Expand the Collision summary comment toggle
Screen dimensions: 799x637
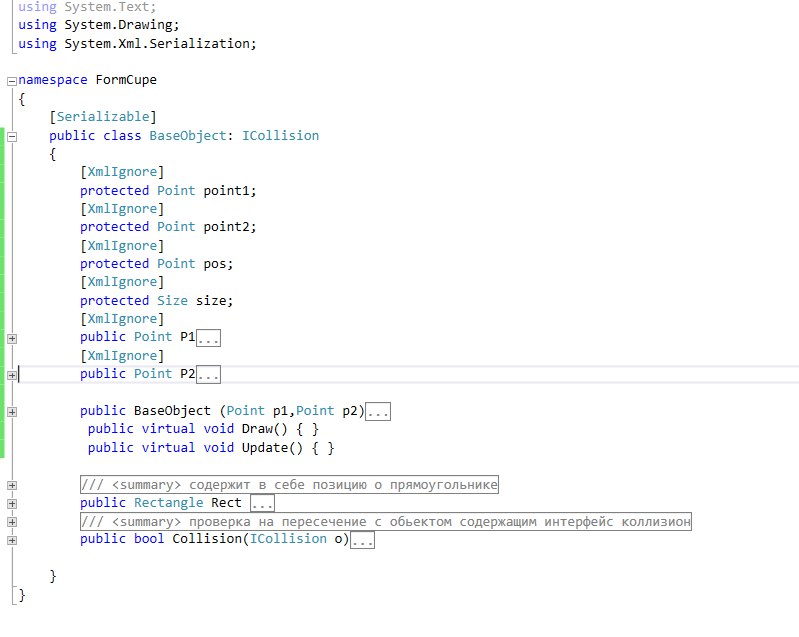12,522
